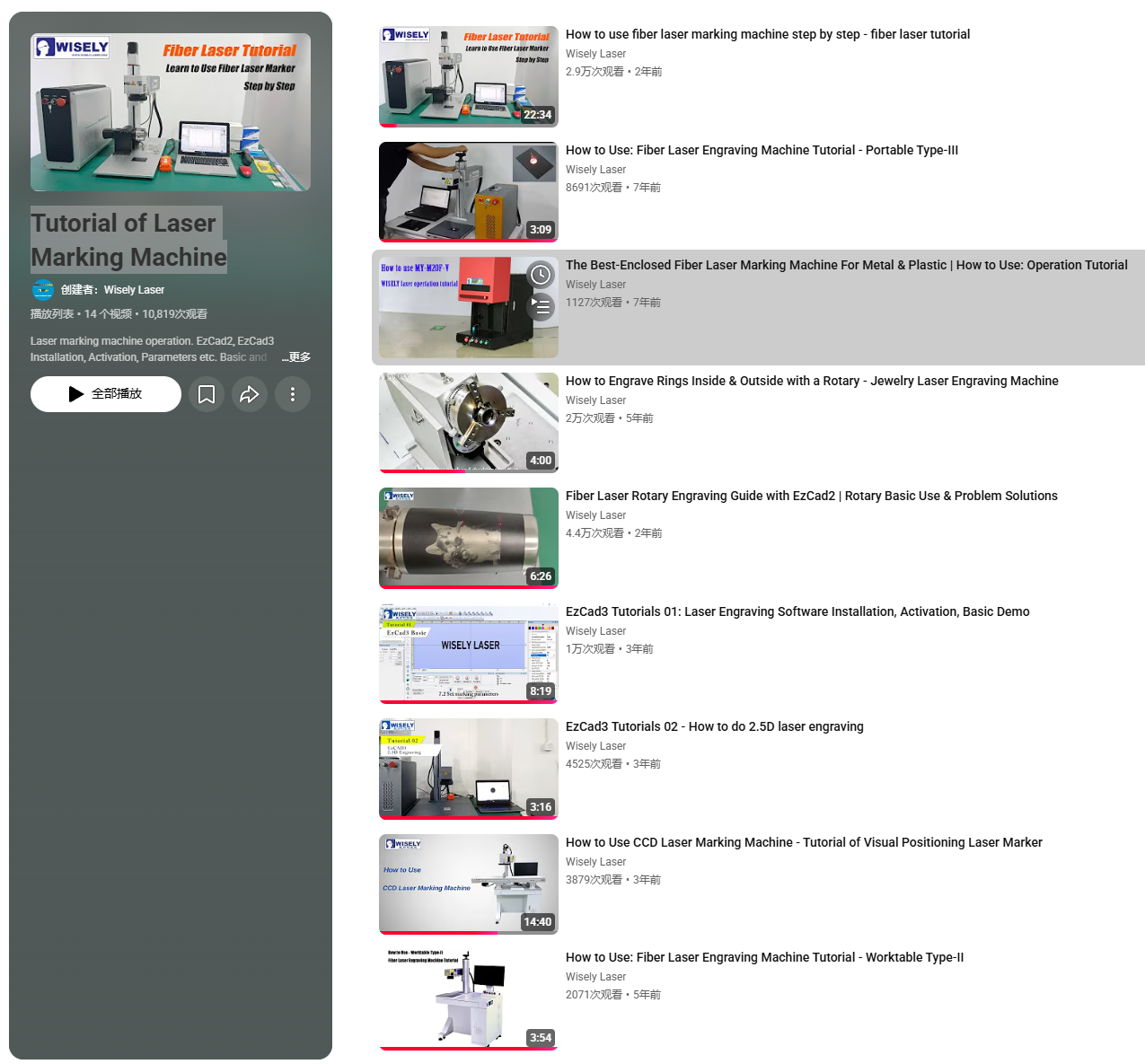Open the MY-M20F-V enclosed machine thumbnail
The image size is (1145, 1064).
tap(469, 307)
